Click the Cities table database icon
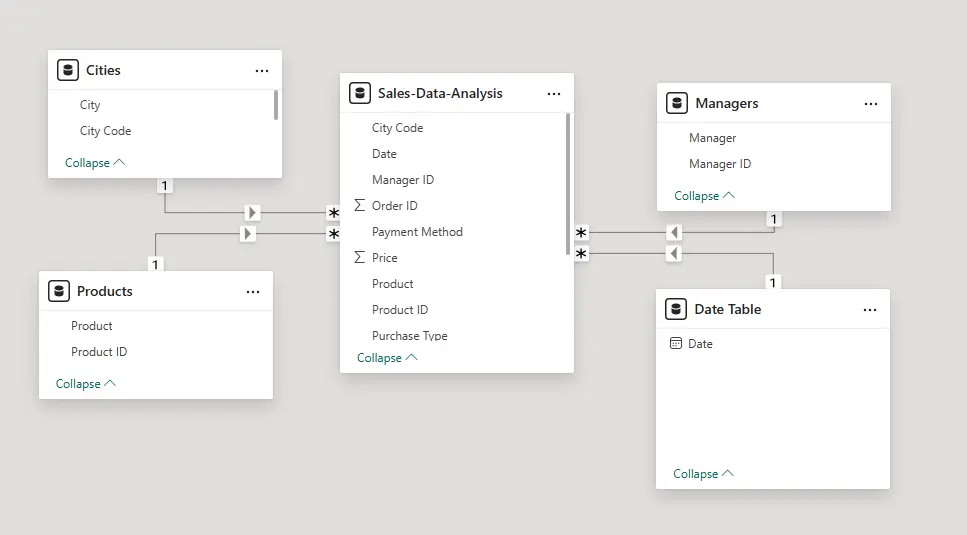This screenshot has width=967, height=535. tap(68, 70)
